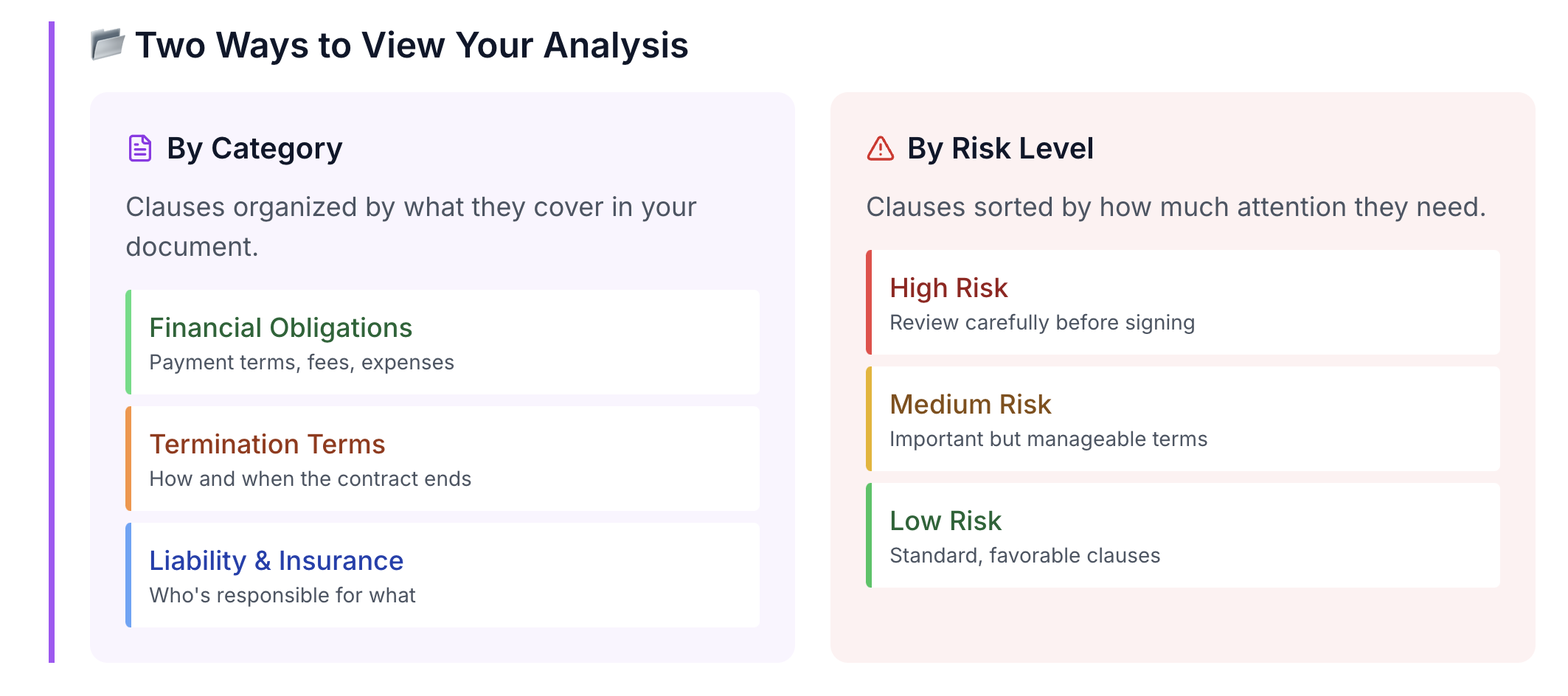Open the Financial Obligations category card
This screenshot has width=1568, height=696.
443,342
